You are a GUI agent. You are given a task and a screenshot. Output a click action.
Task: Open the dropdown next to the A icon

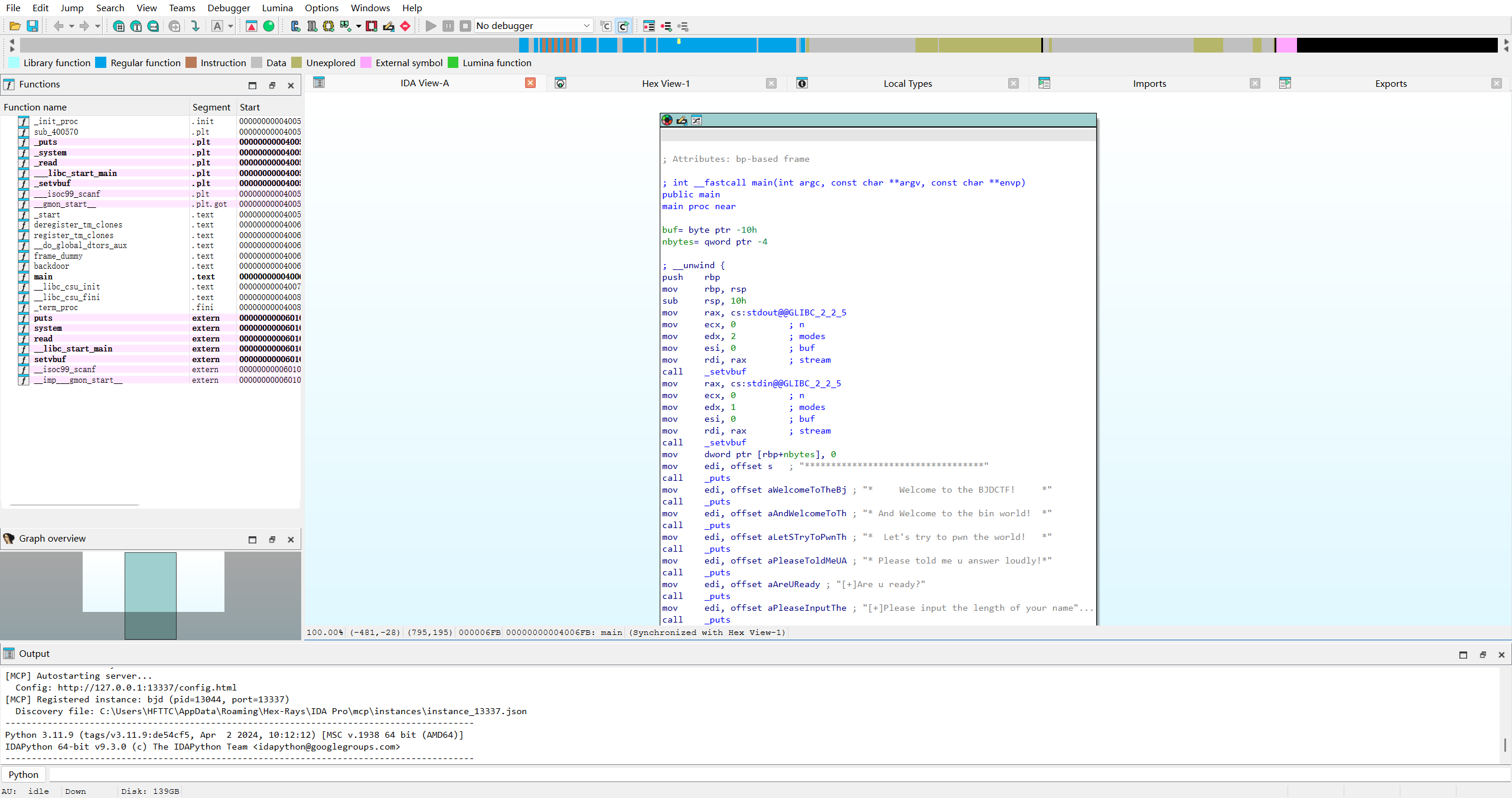(x=230, y=26)
